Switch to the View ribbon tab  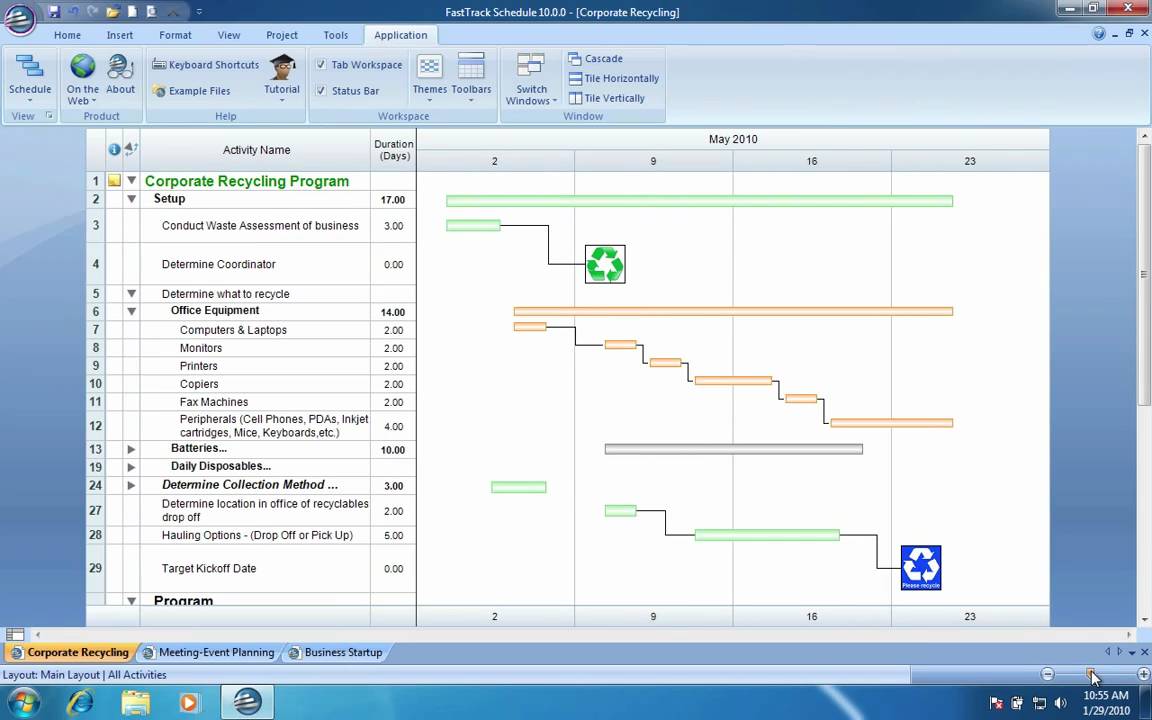click(228, 35)
